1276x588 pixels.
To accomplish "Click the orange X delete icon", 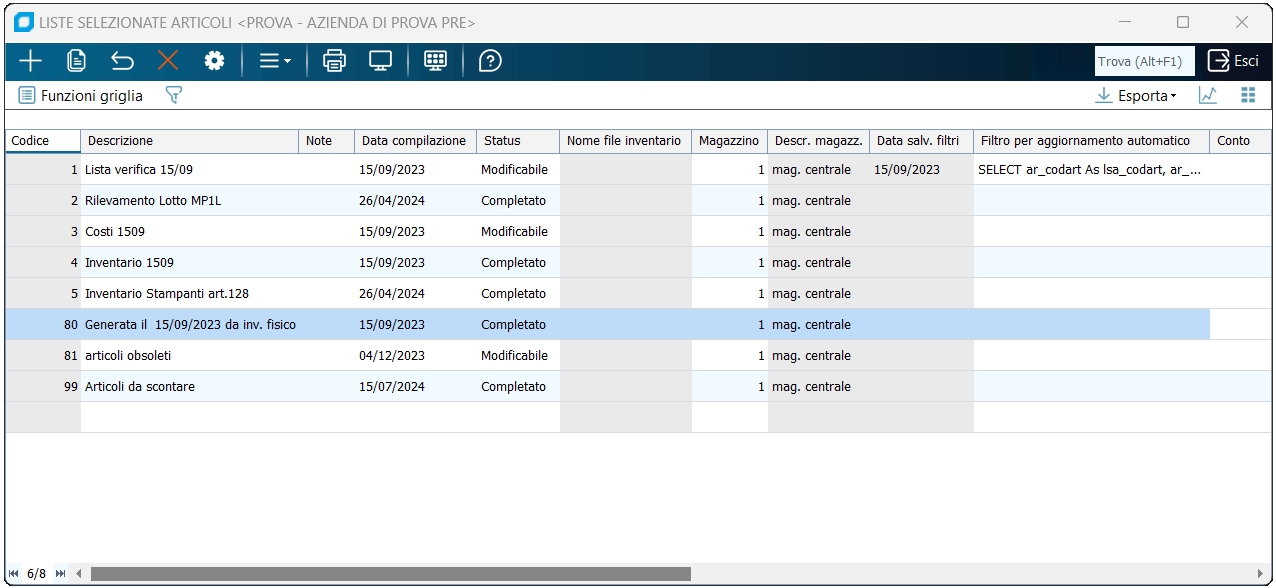I will click(168, 61).
